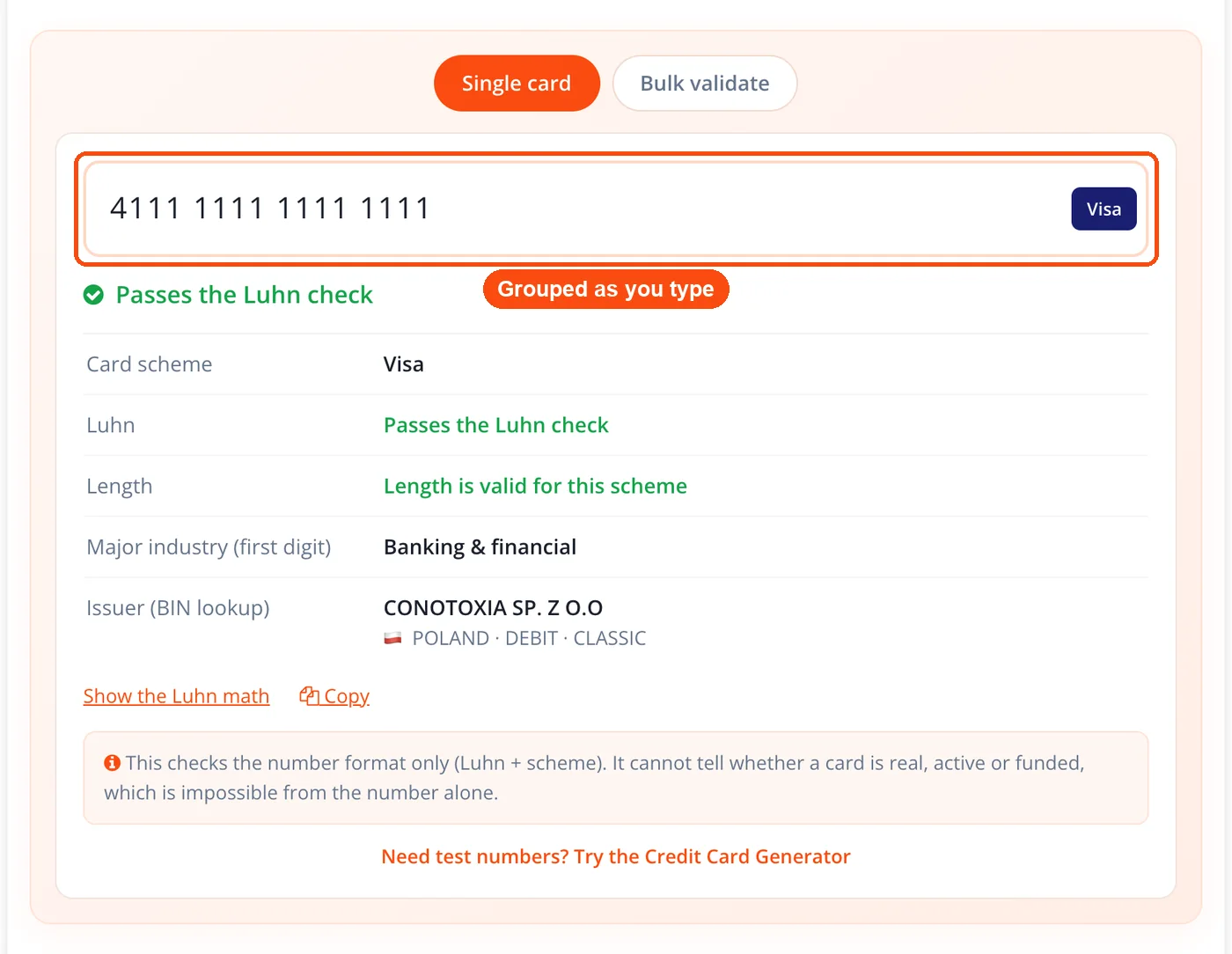Open the Bulk validate tab

pyautogui.click(x=705, y=84)
